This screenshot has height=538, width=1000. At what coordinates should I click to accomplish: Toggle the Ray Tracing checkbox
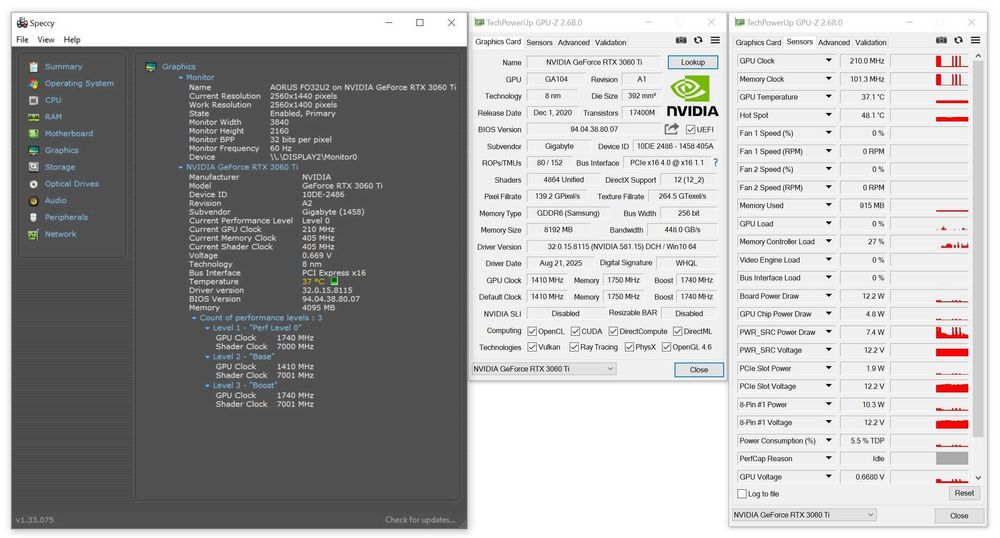573,347
